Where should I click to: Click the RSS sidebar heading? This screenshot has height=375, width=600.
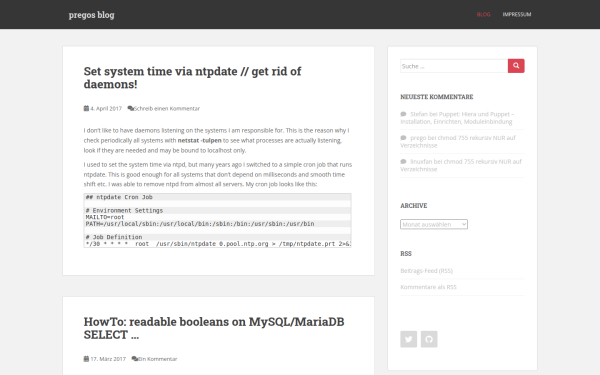tap(406, 254)
